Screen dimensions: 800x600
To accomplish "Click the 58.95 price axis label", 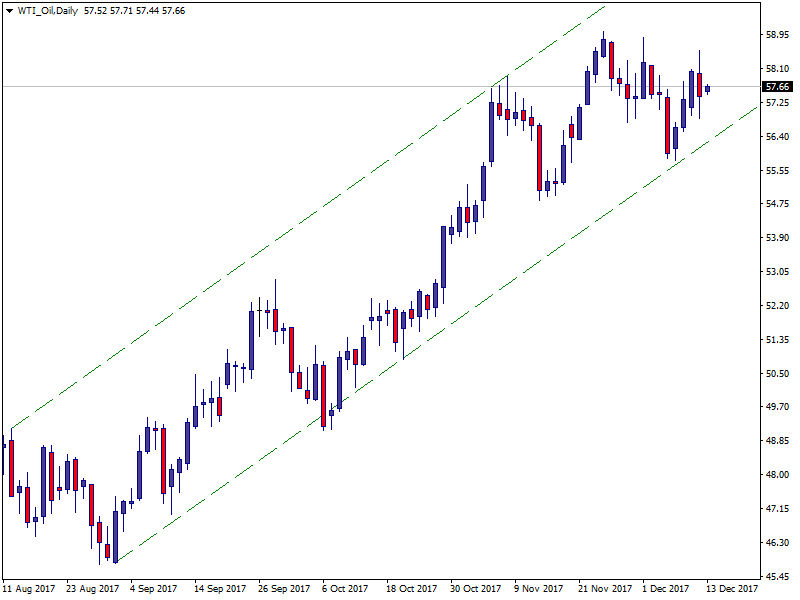I will (777, 34).
